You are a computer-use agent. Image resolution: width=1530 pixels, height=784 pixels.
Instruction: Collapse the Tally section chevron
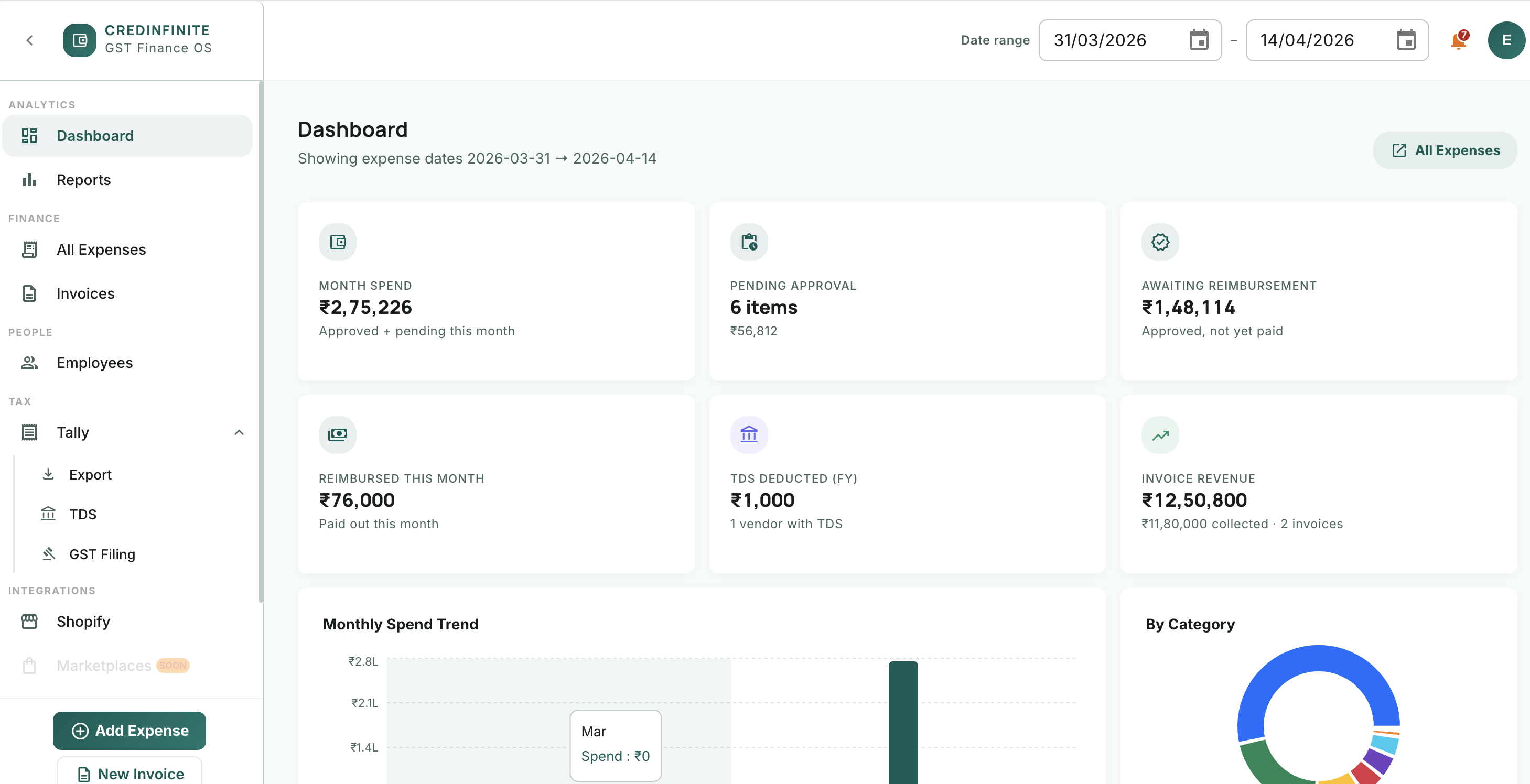239,432
